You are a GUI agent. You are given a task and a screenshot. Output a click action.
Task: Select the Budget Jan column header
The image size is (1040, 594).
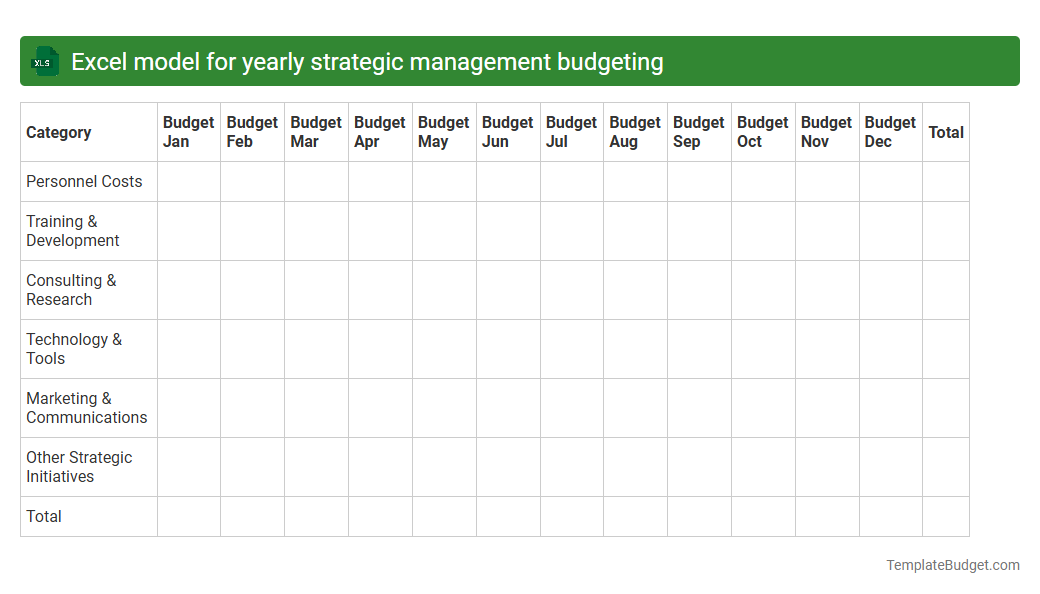coord(188,131)
